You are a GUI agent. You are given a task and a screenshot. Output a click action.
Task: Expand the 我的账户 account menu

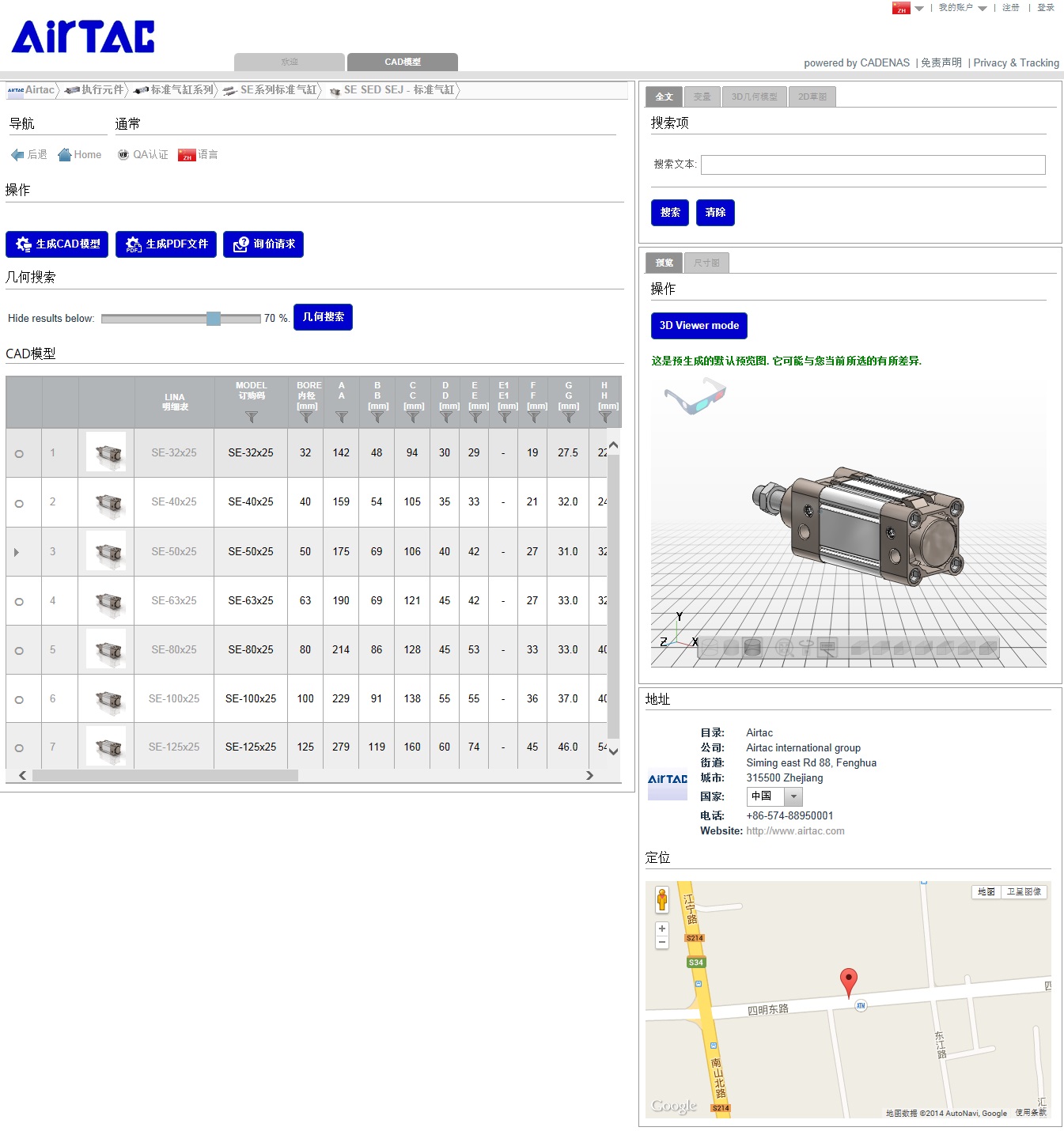coord(962,8)
